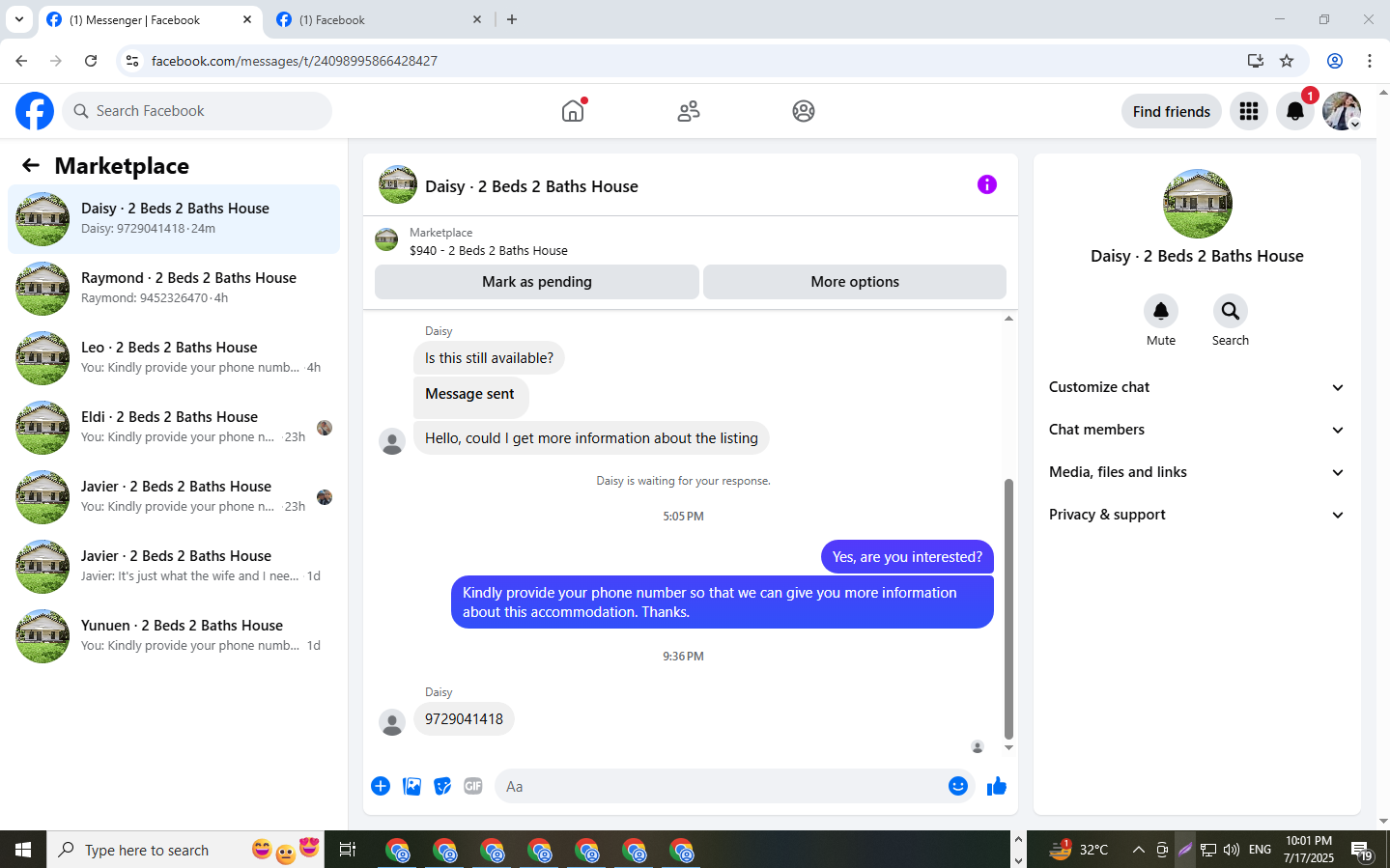The width and height of the screenshot is (1390, 868).
Task: Open the tab search dropdown in Chrome
Action: 18,19
